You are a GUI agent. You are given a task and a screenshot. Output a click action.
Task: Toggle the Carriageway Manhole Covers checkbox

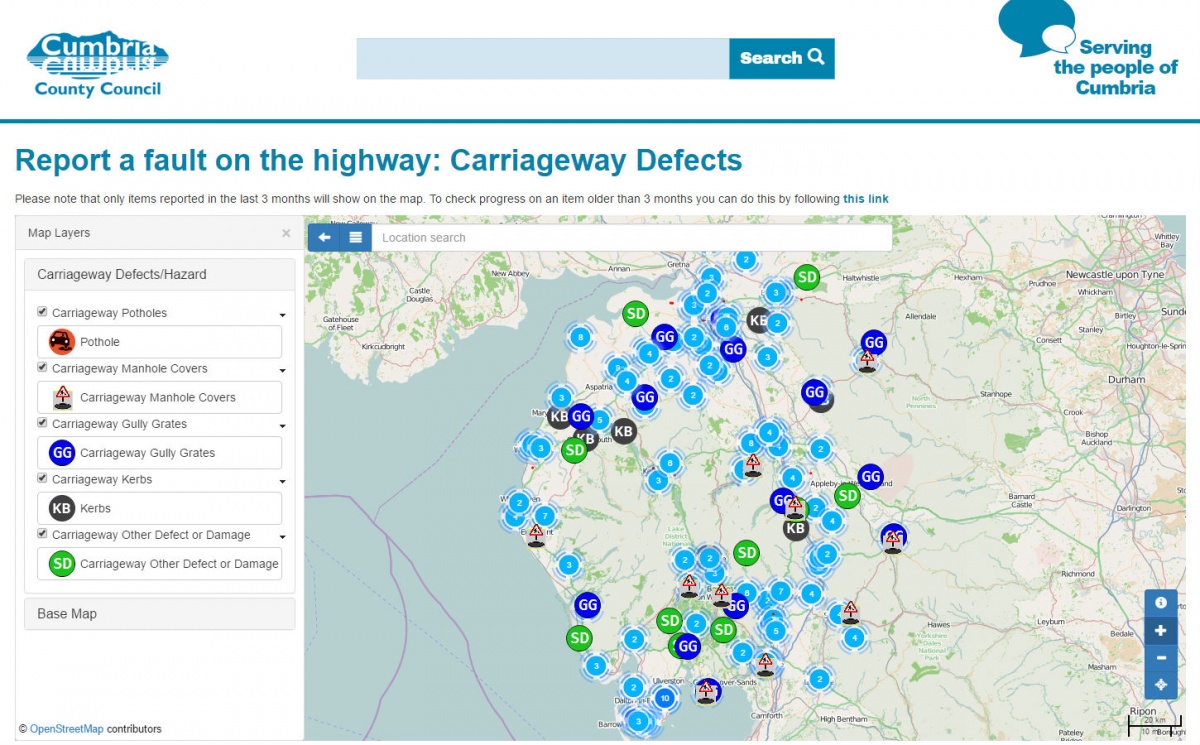click(42, 368)
